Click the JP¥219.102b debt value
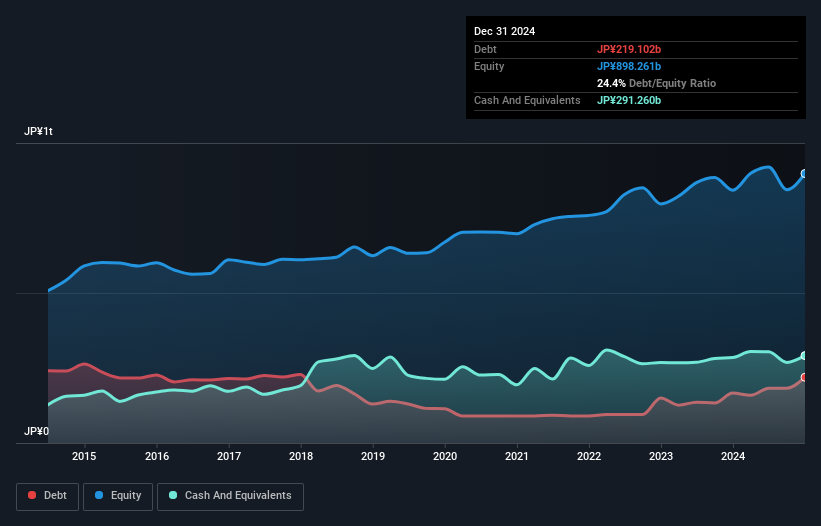The height and width of the screenshot is (526, 821). click(x=629, y=49)
